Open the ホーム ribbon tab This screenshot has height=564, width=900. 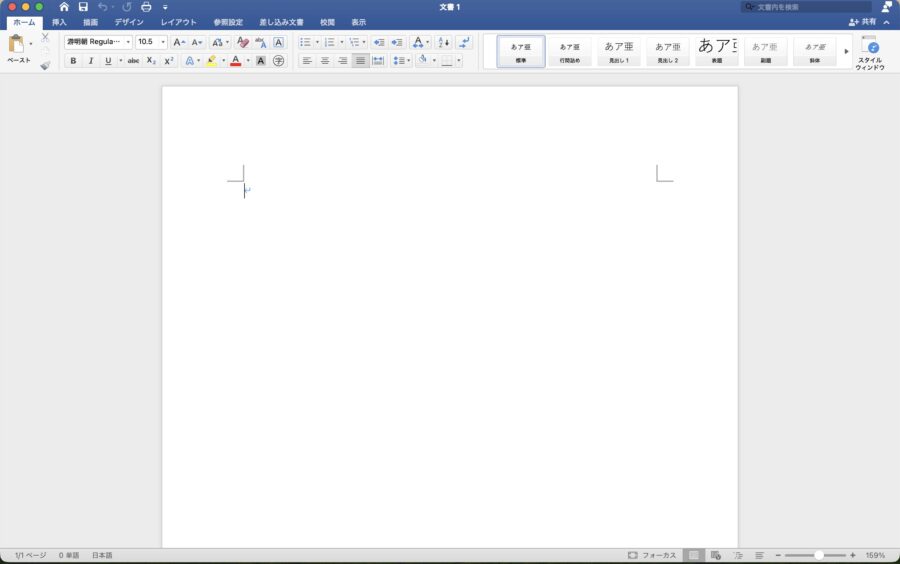pyautogui.click(x=24, y=22)
